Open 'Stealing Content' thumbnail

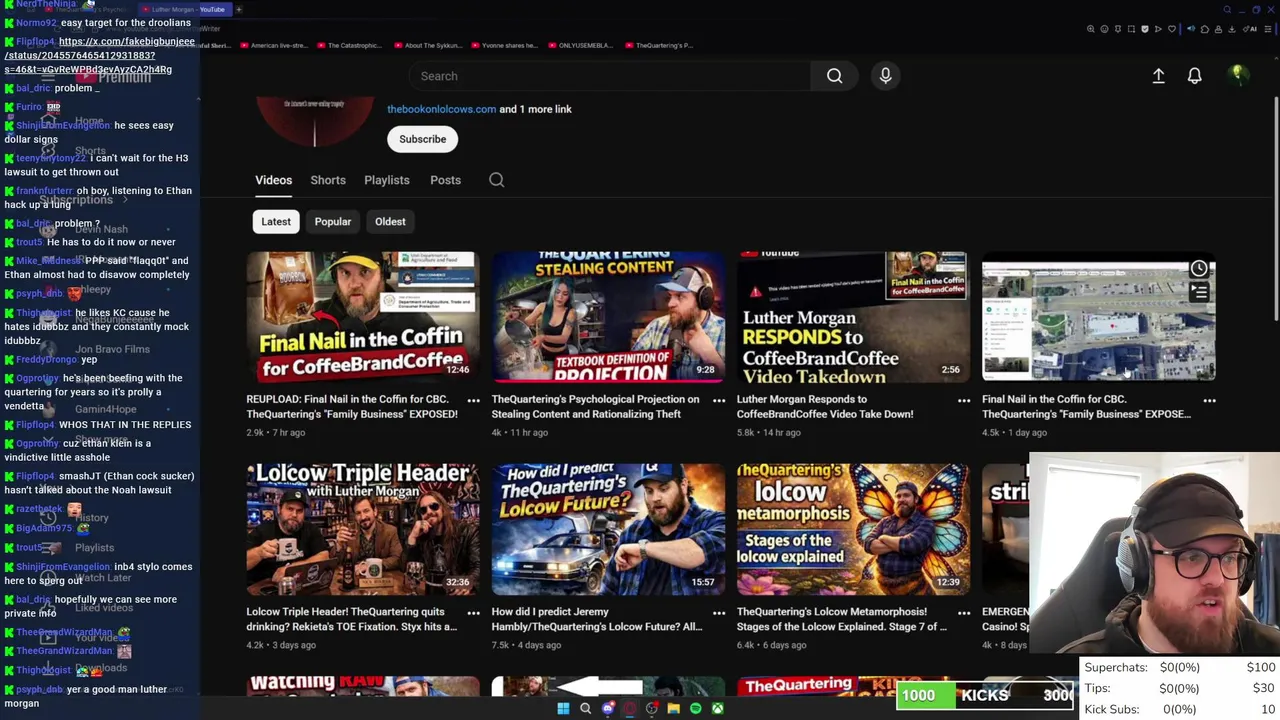click(x=608, y=317)
